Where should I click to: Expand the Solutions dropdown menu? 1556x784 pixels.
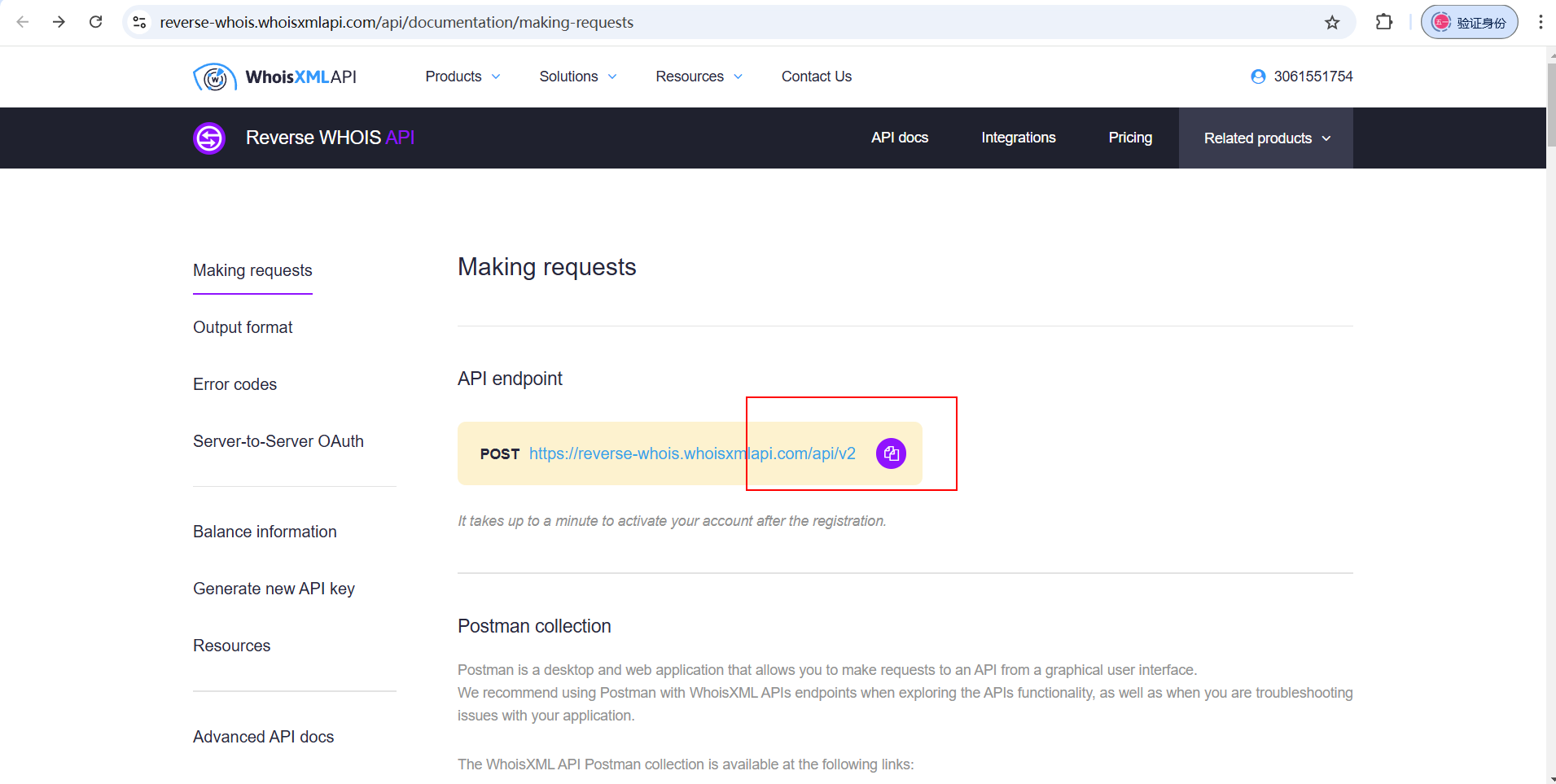pos(578,77)
